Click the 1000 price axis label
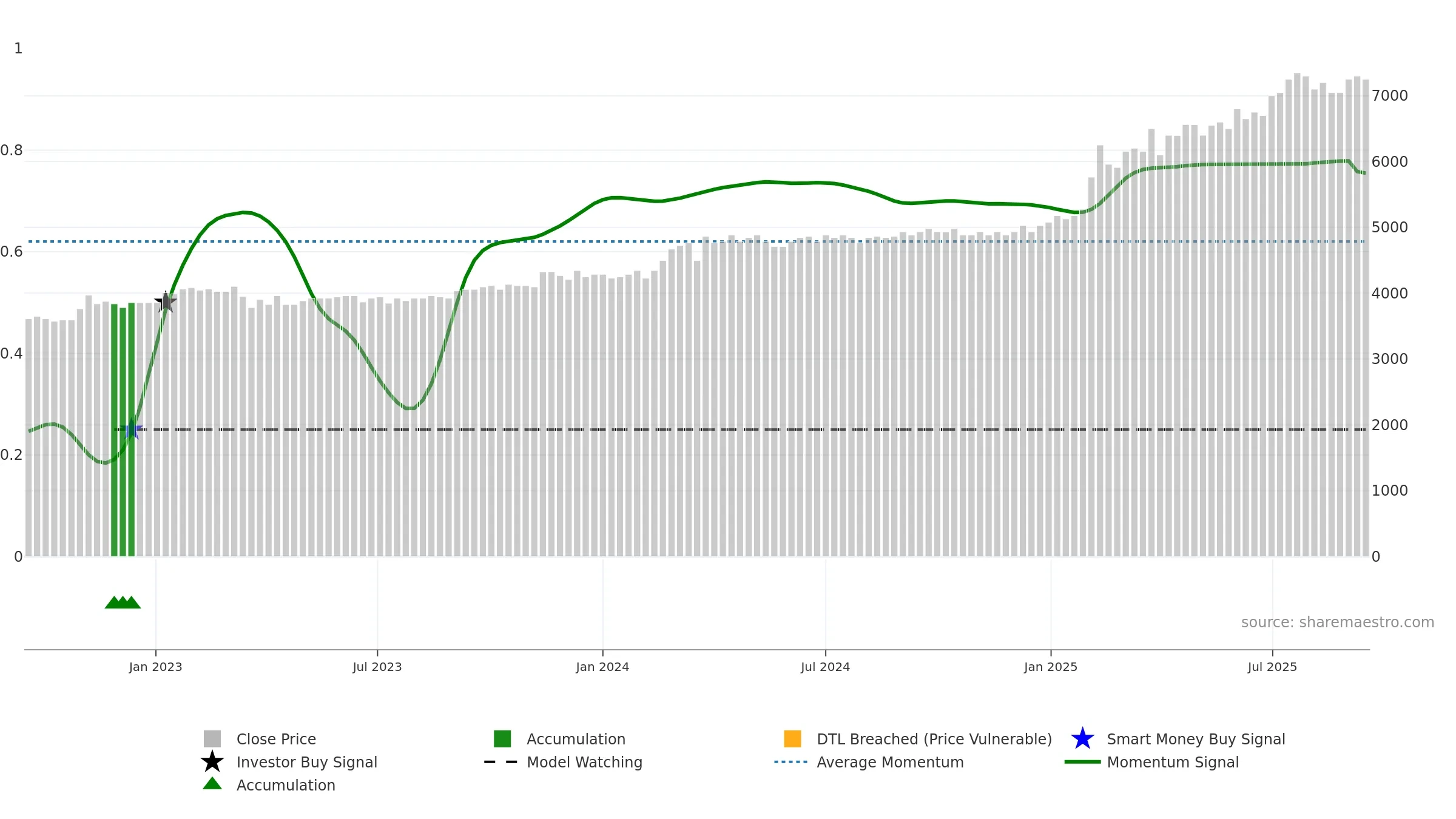 (1390, 491)
